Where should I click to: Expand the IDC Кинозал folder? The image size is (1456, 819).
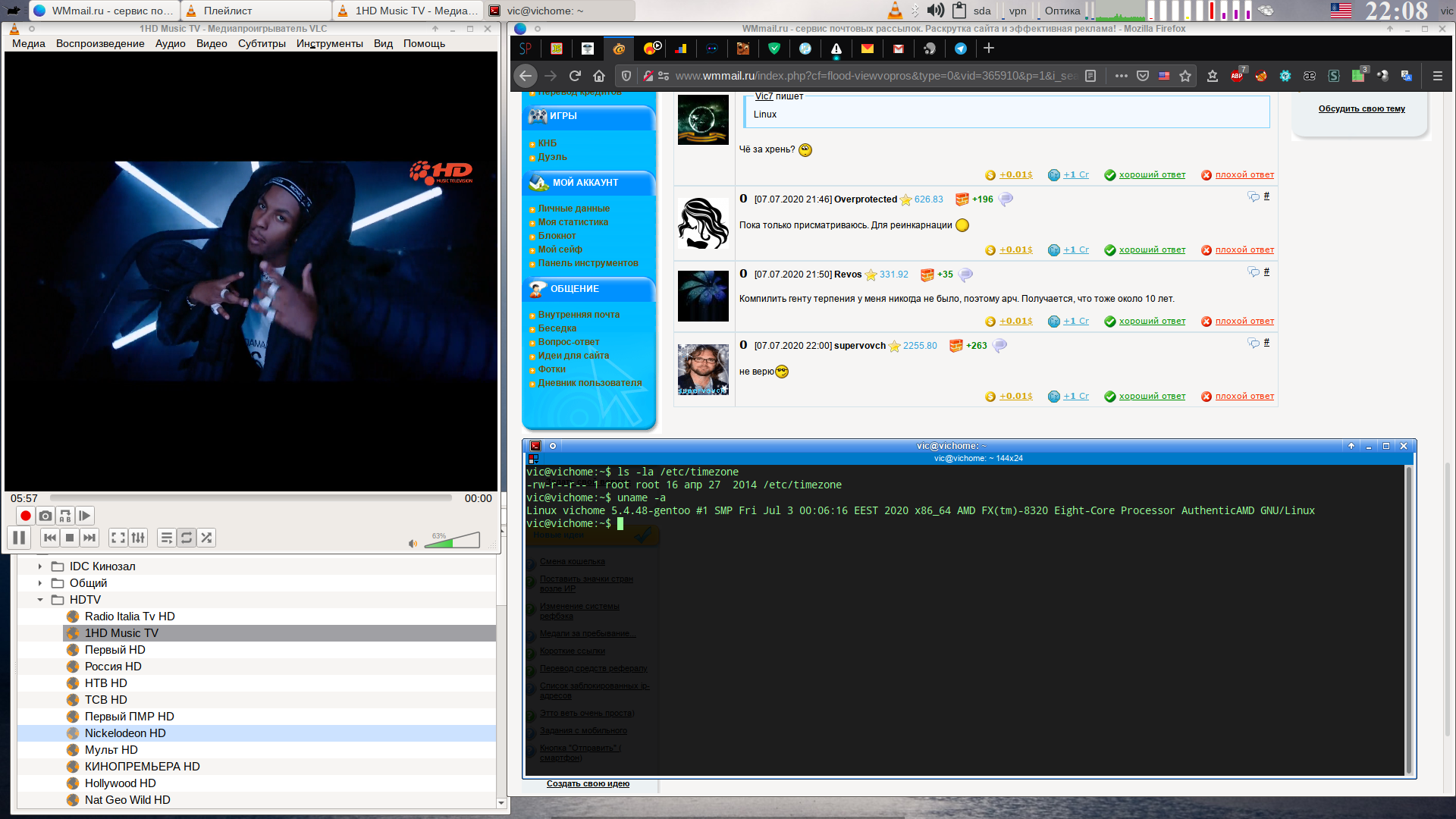[x=40, y=566]
